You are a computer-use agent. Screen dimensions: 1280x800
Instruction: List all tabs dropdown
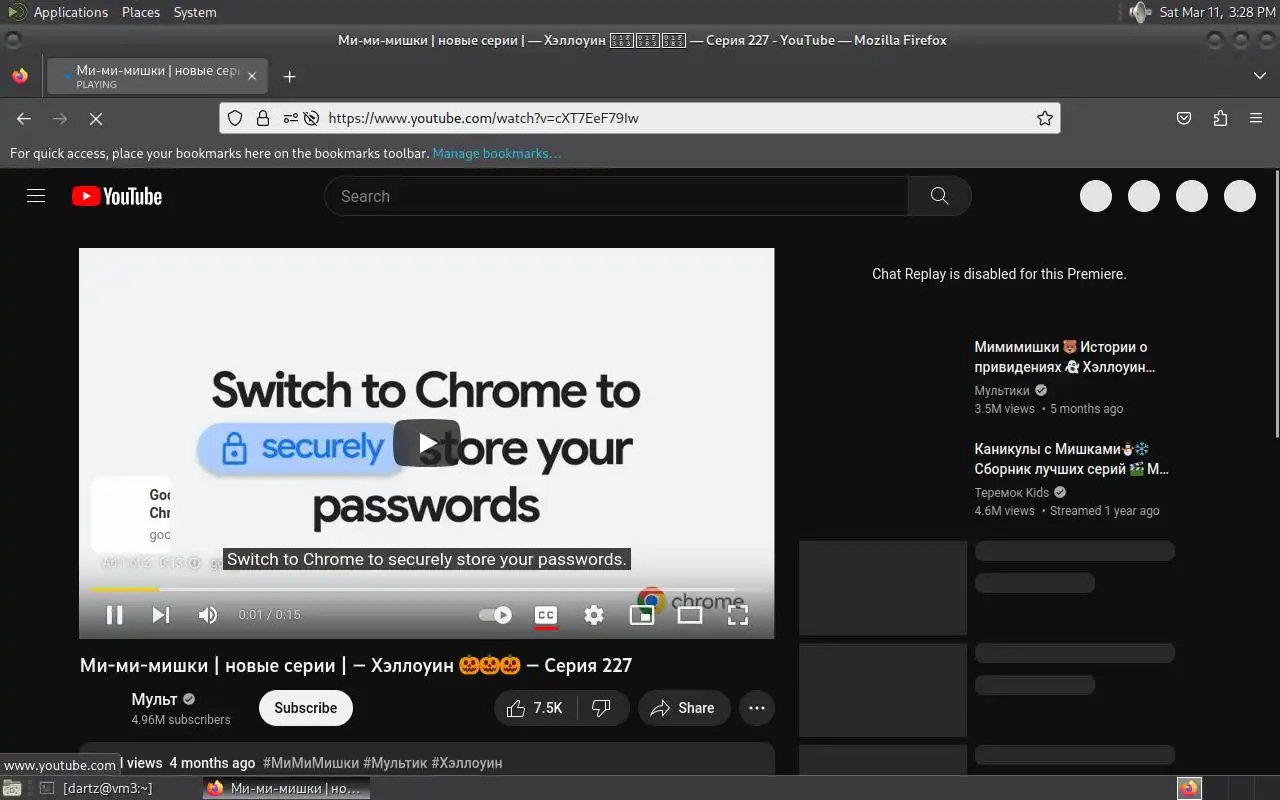(1259, 76)
